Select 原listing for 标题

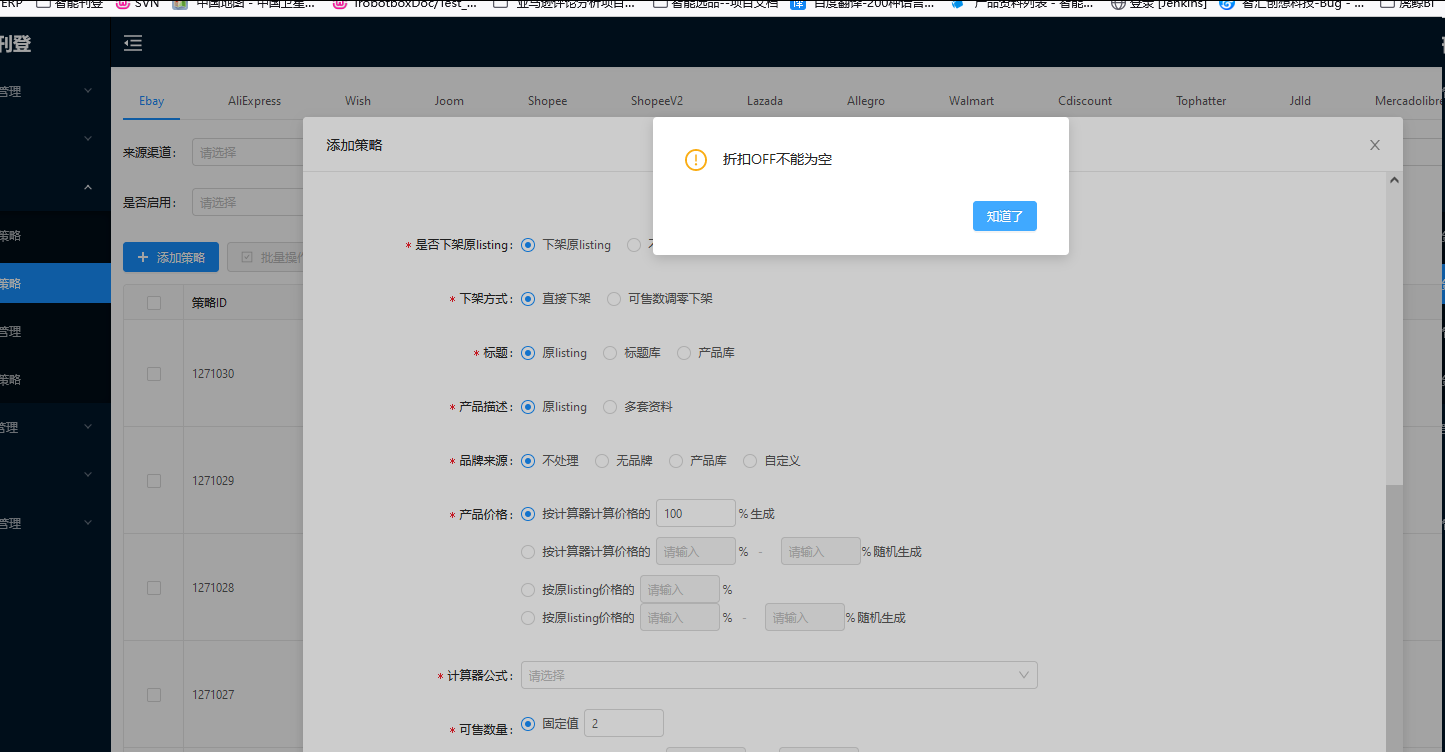pos(528,353)
